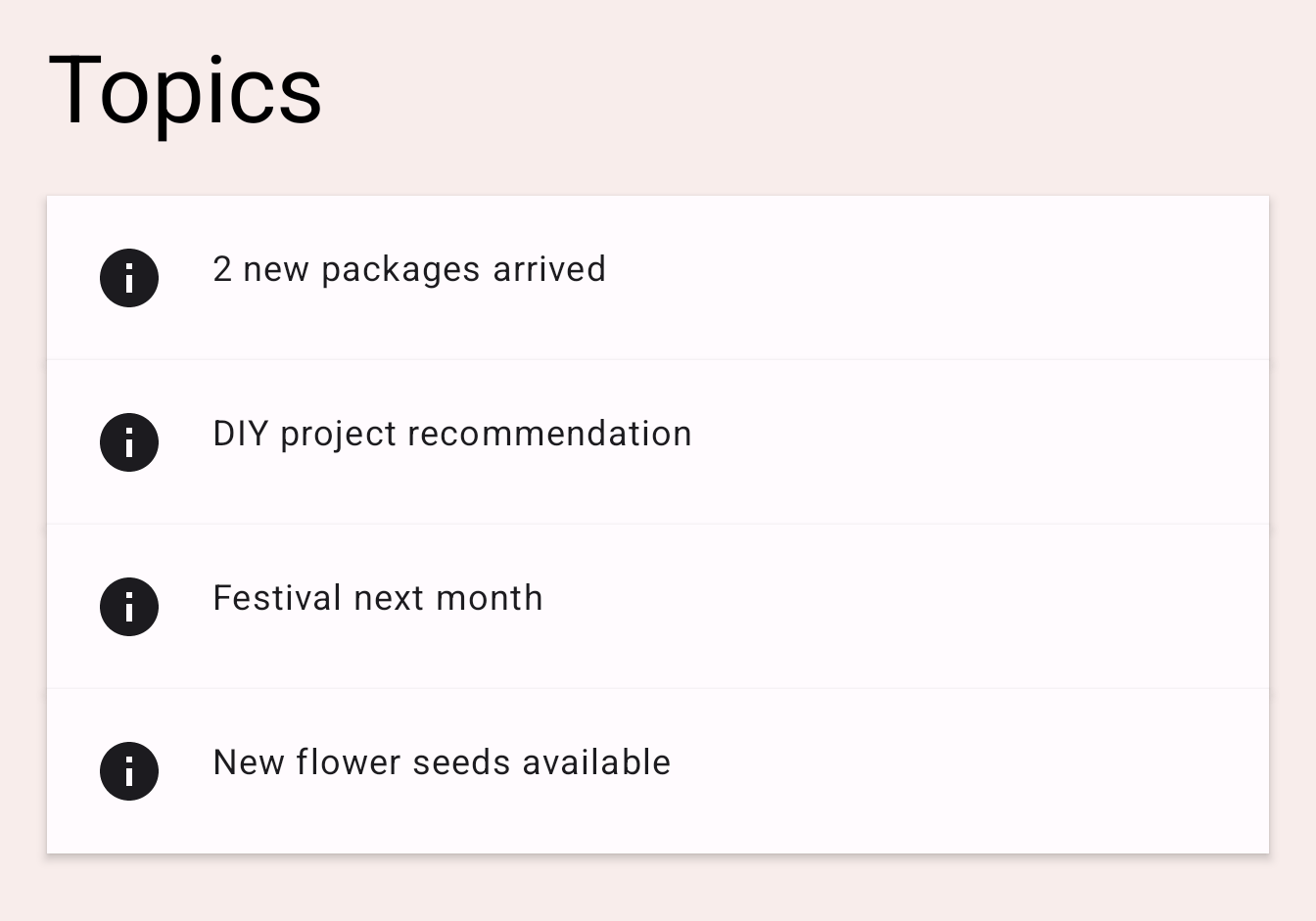Click the word 'recommendation' in second topic
This screenshot has height=921, width=1316.
[549, 434]
